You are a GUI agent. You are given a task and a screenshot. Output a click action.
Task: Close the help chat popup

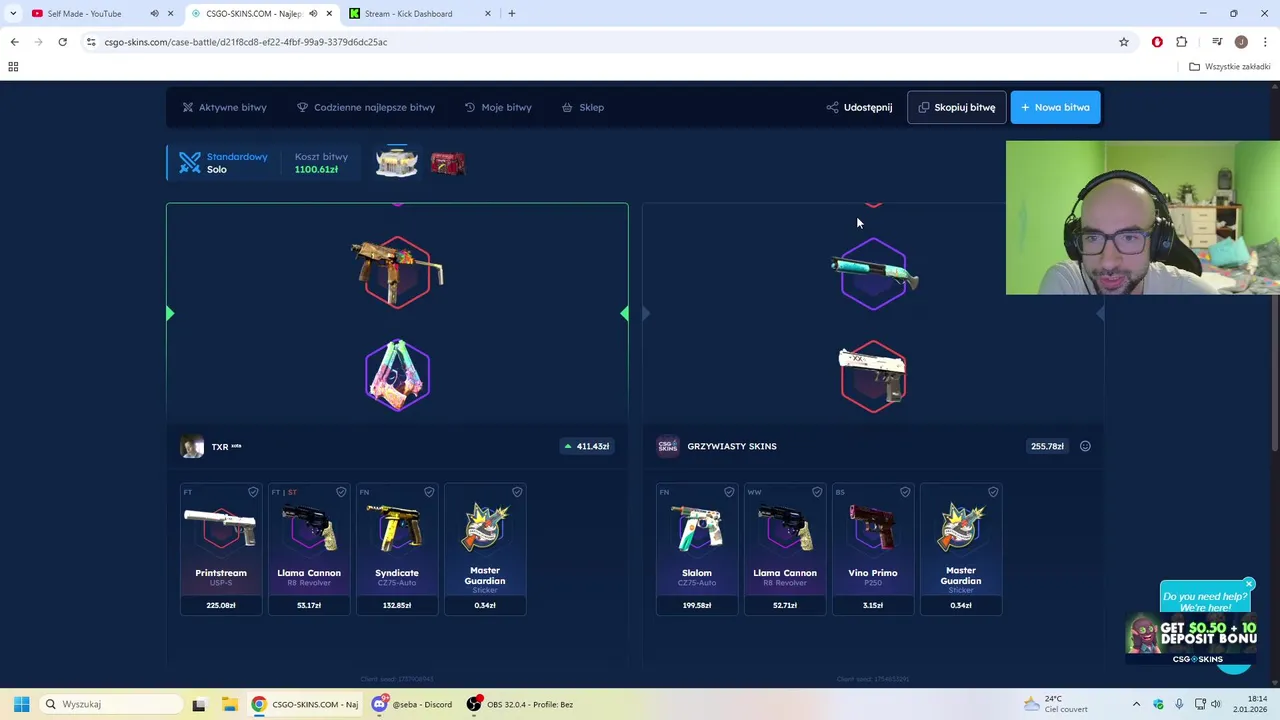point(1249,584)
